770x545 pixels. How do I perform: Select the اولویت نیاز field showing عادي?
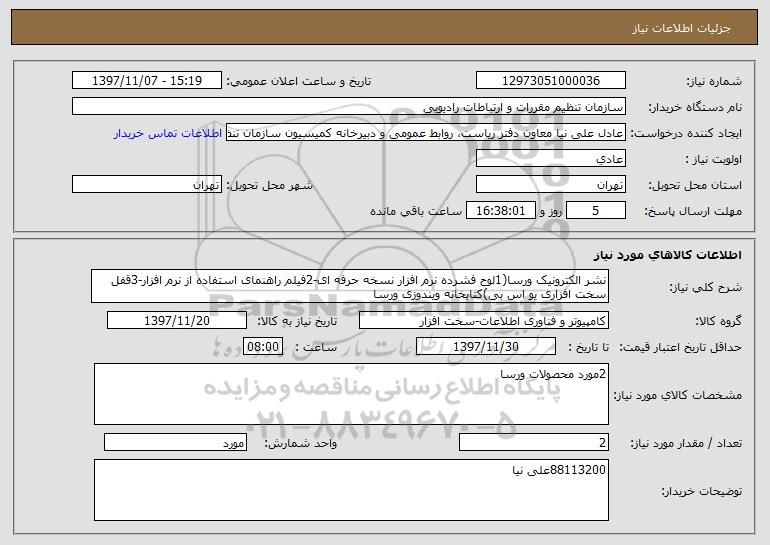click(550, 159)
